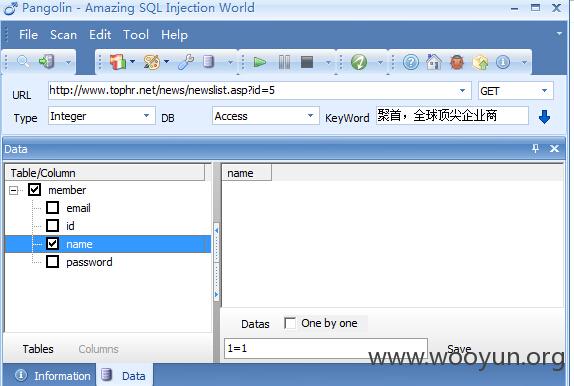Switch to the Information tab

(x=52, y=376)
